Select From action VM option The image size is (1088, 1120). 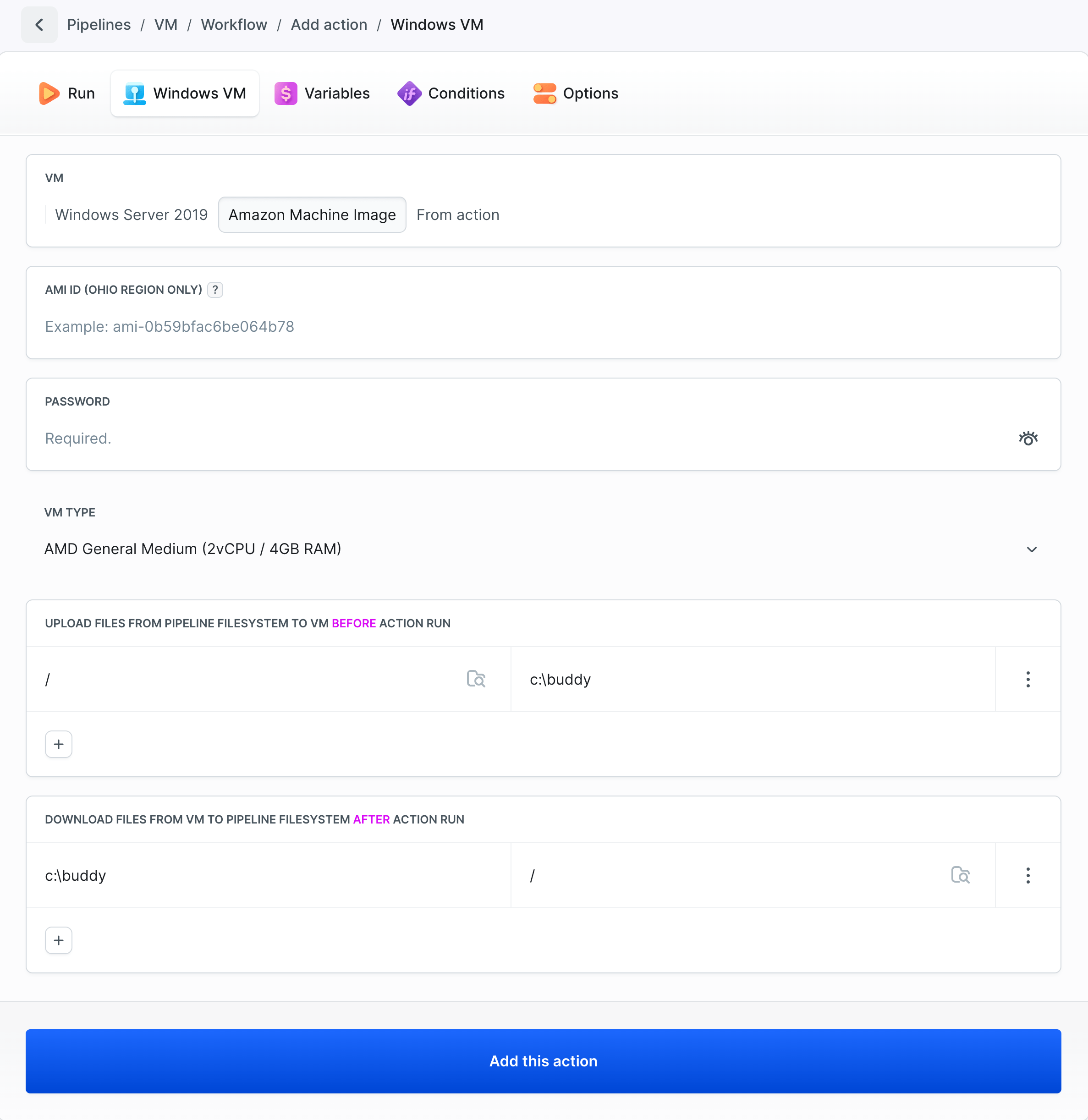point(458,215)
